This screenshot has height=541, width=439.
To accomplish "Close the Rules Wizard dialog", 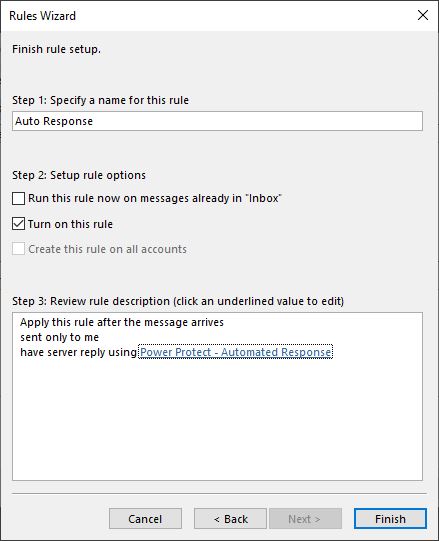I will (423, 15).
